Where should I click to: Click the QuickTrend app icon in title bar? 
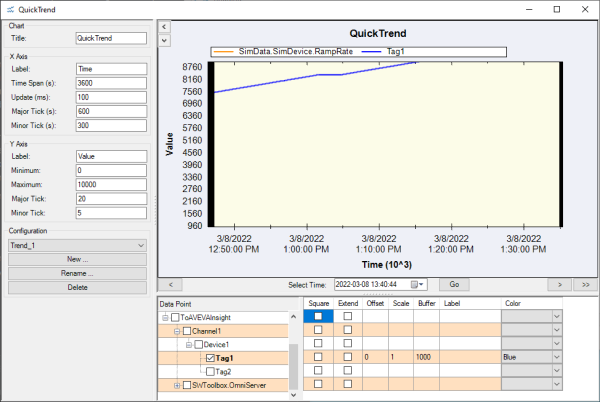(10, 8)
